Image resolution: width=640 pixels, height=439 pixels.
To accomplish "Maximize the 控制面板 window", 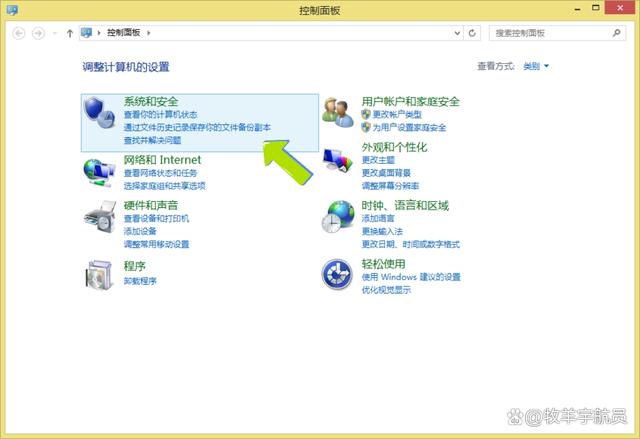I will (596, 8).
